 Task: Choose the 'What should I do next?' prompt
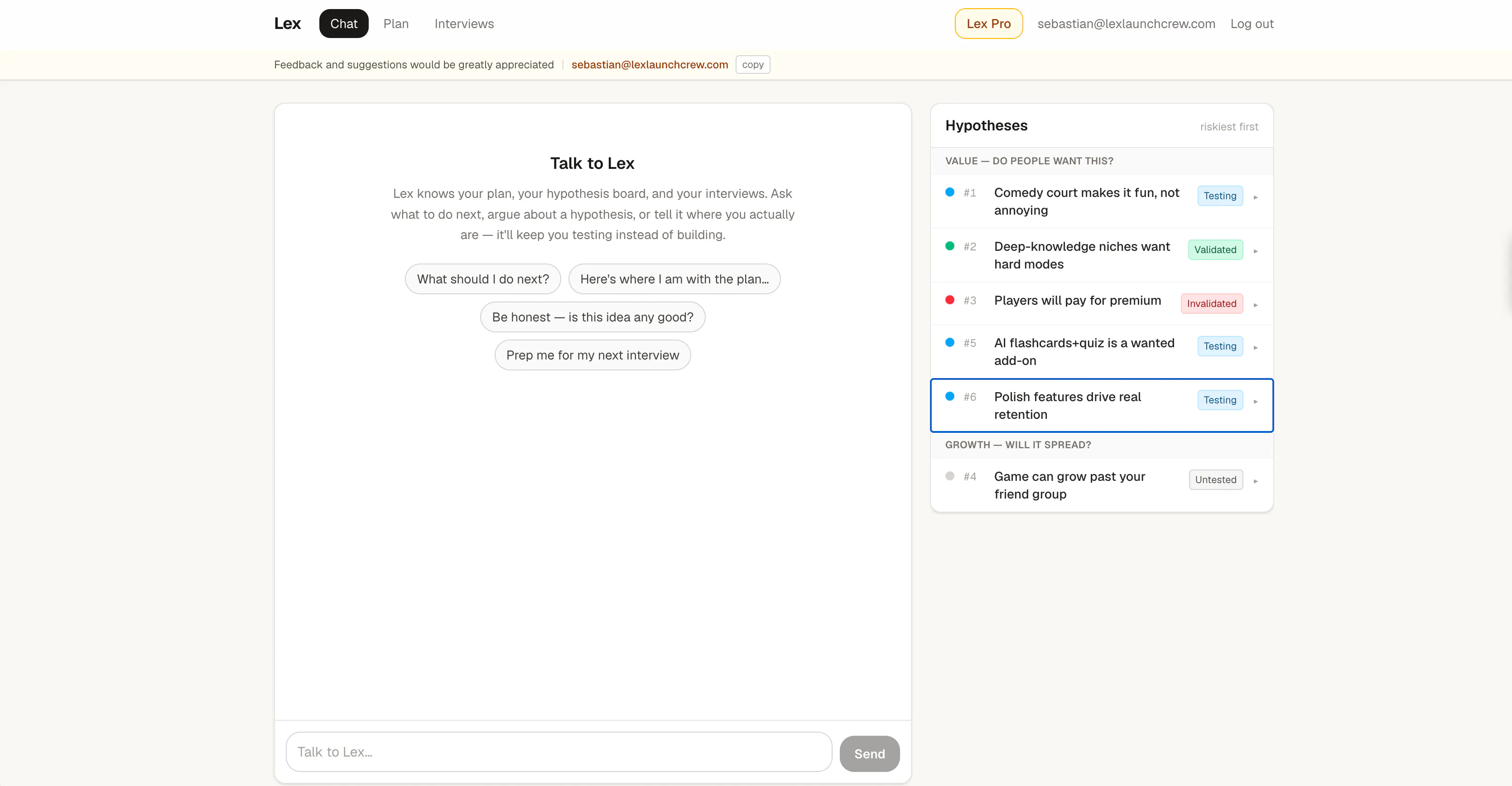[483, 278]
